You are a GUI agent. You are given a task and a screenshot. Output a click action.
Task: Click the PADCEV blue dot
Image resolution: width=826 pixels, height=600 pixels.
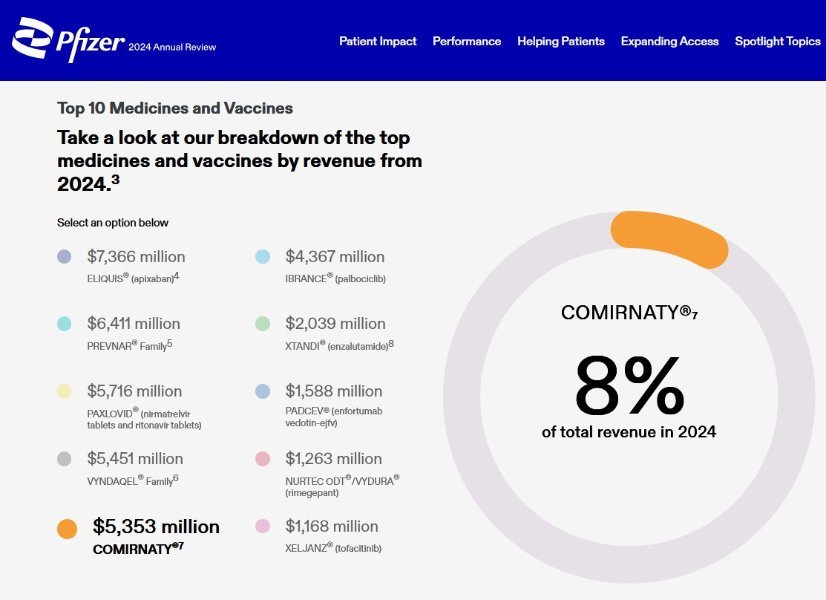262,391
